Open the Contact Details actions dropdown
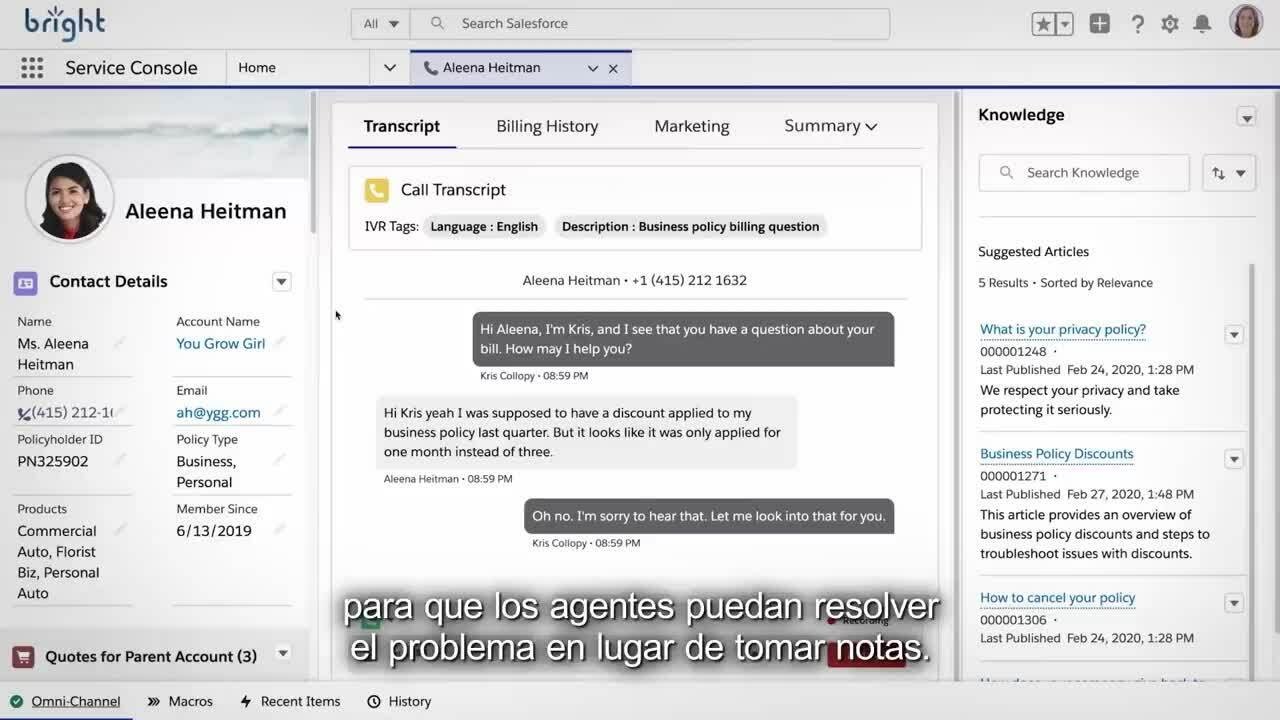This screenshot has height=720, width=1280. click(x=282, y=282)
